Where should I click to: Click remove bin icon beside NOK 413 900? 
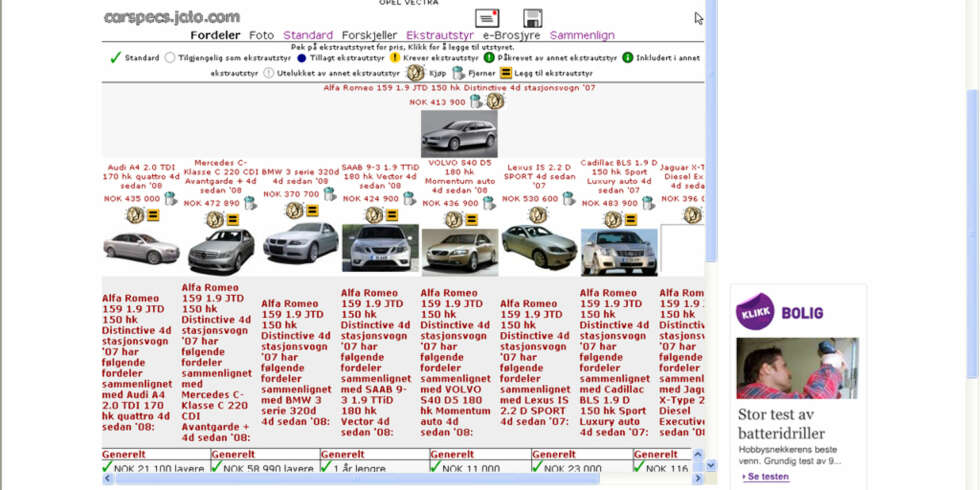point(476,101)
